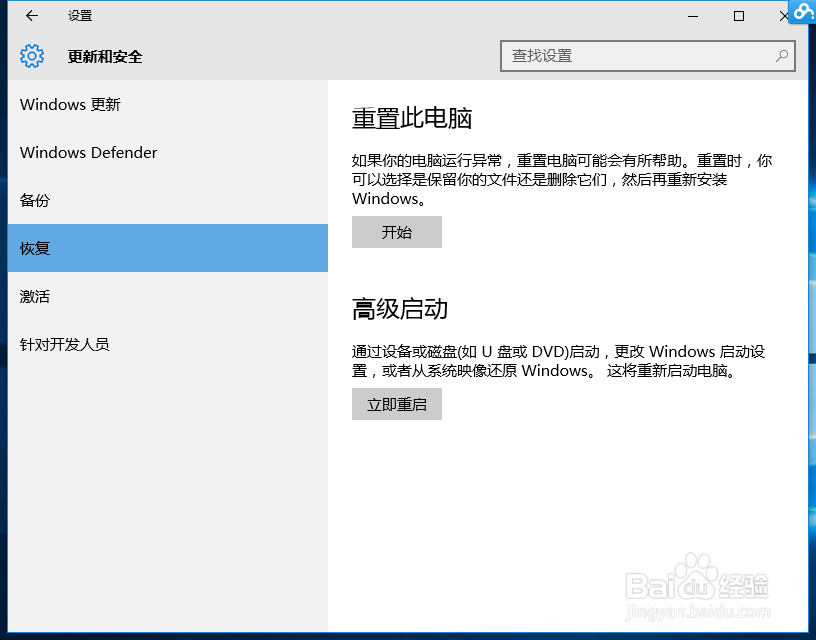Open the Windows Defender section
Image resolution: width=816 pixels, height=640 pixels.
(168, 152)
